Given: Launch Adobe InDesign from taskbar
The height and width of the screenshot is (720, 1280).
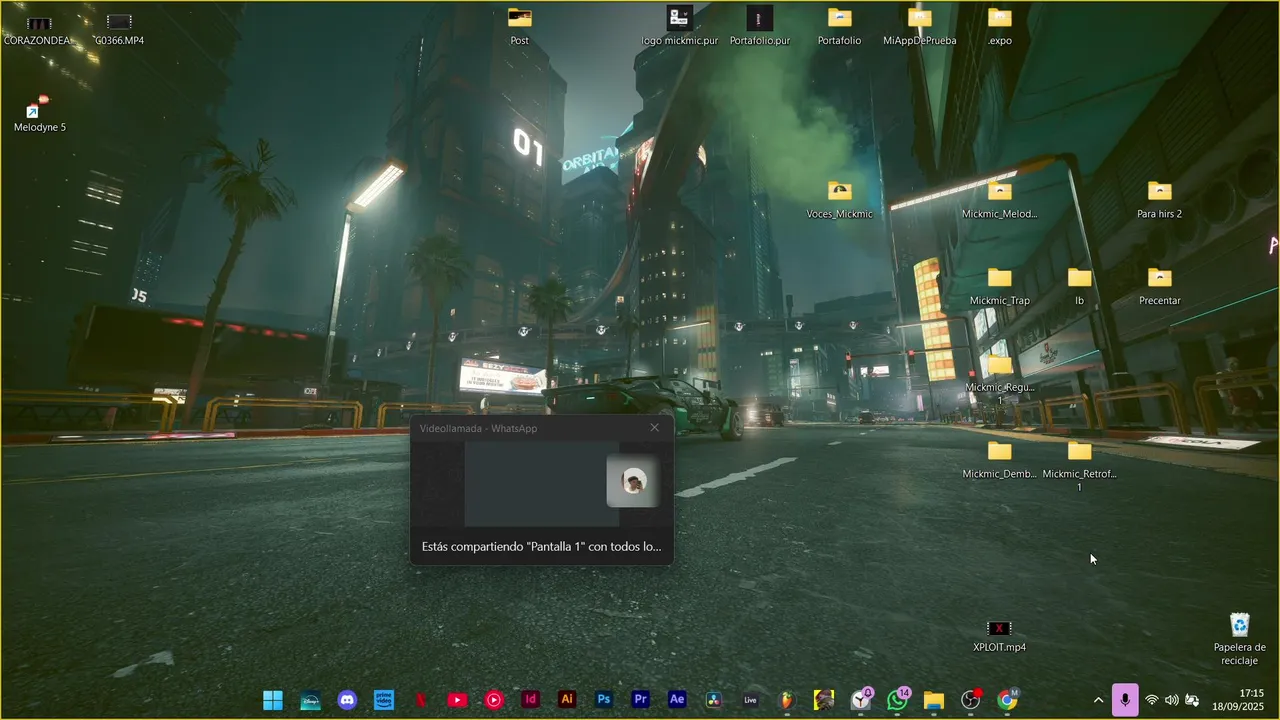Looking at the screenshot, I should 531,700.
